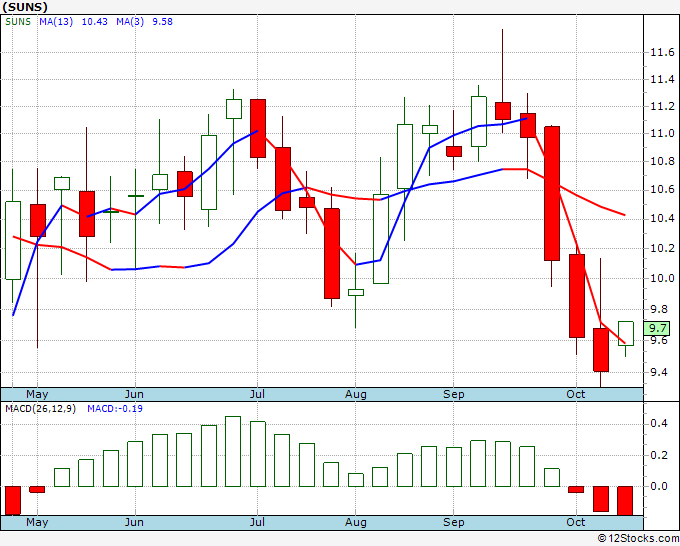Click the ©12Stocks.com copyright text
This screenshot has width=680, height=546.
(x=638, y=538)
